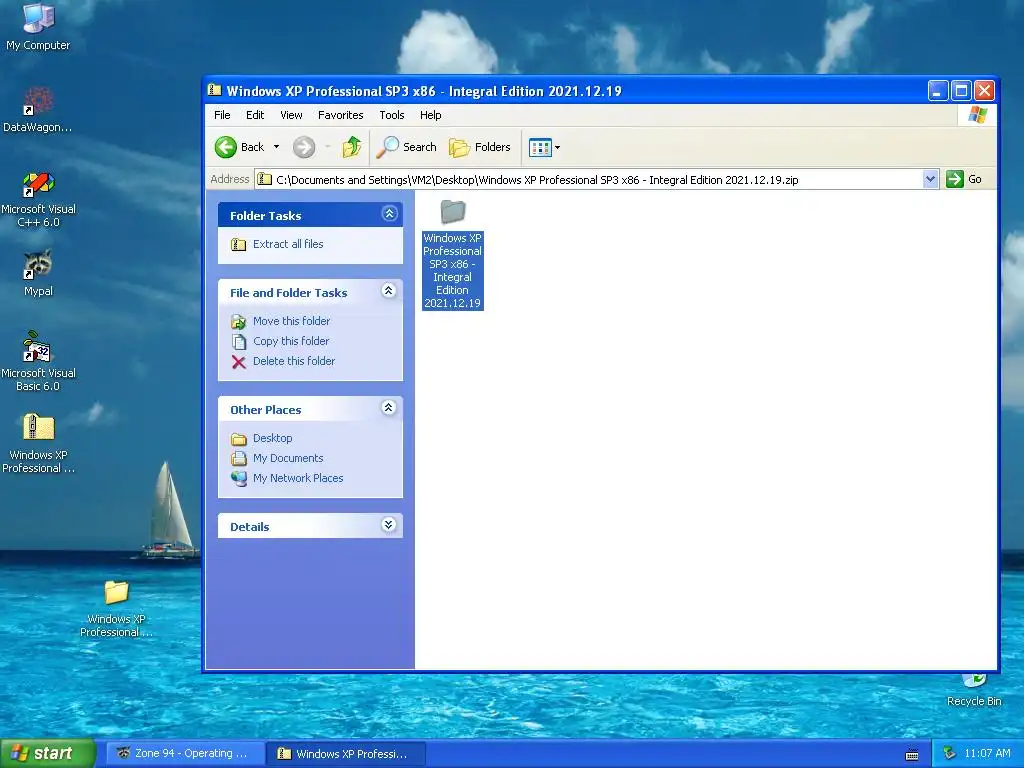Open the Favorites menu
Image resolution: width=1024 pixels, height=768 pixels.
pyautogui.click(x=340, y=115)
